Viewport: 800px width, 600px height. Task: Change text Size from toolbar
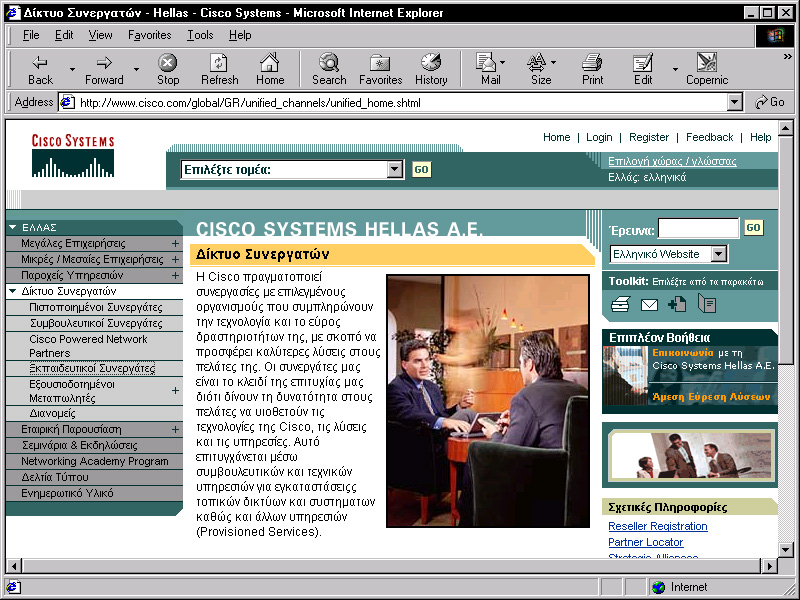[541, 69]
